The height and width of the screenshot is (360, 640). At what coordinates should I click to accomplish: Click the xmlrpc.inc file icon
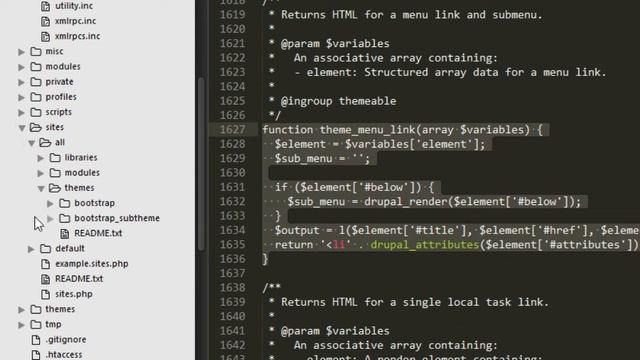[x=45, y=21]
